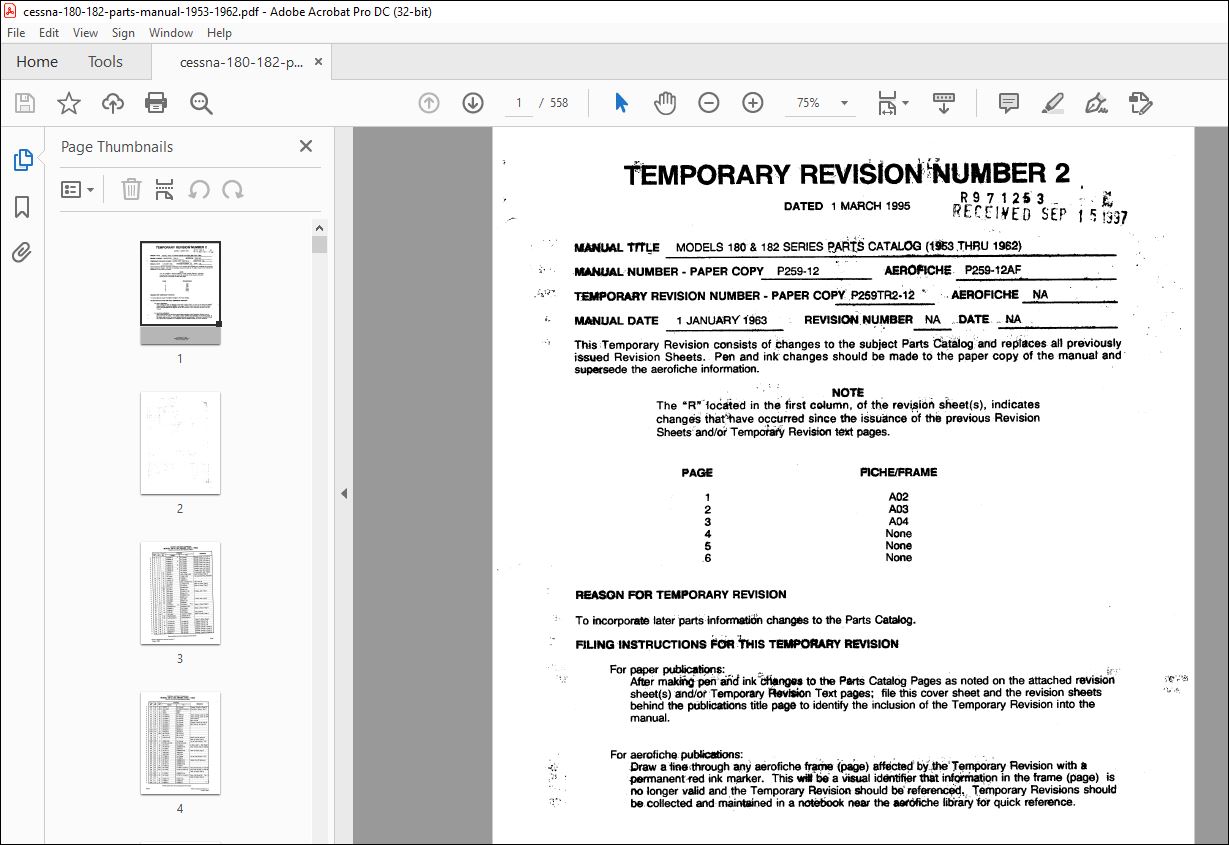
Task: Collapse the navigation pane with the arrow
Action: pyautogui.click(x=344, y=493)
